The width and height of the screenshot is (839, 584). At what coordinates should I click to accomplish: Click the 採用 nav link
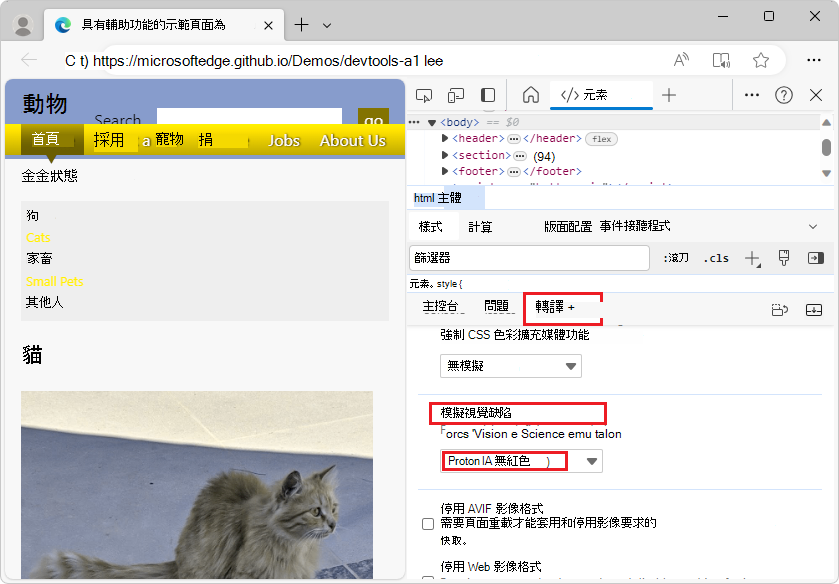pos(109,140)
